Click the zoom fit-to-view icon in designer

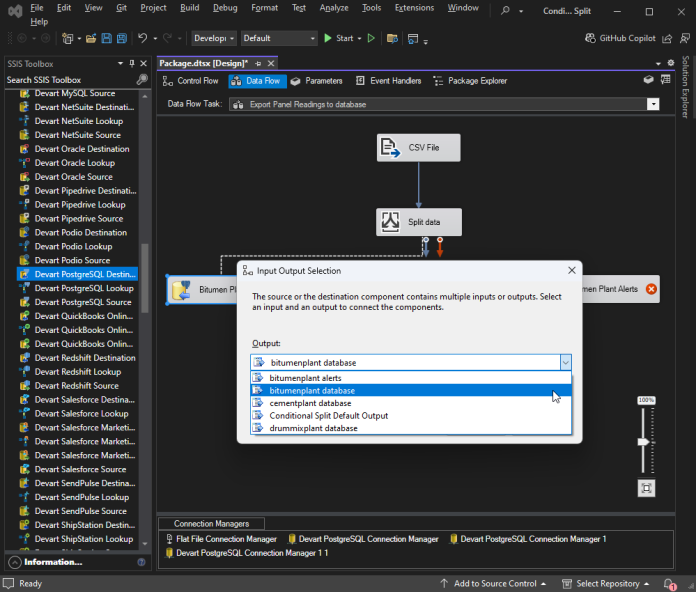[646, 488]
